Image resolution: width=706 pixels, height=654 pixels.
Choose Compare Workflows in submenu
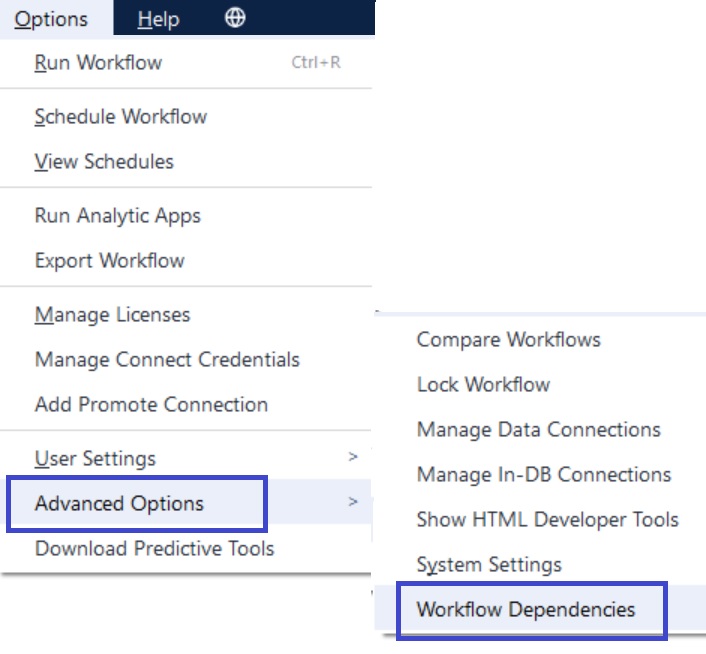pos(540,339)
